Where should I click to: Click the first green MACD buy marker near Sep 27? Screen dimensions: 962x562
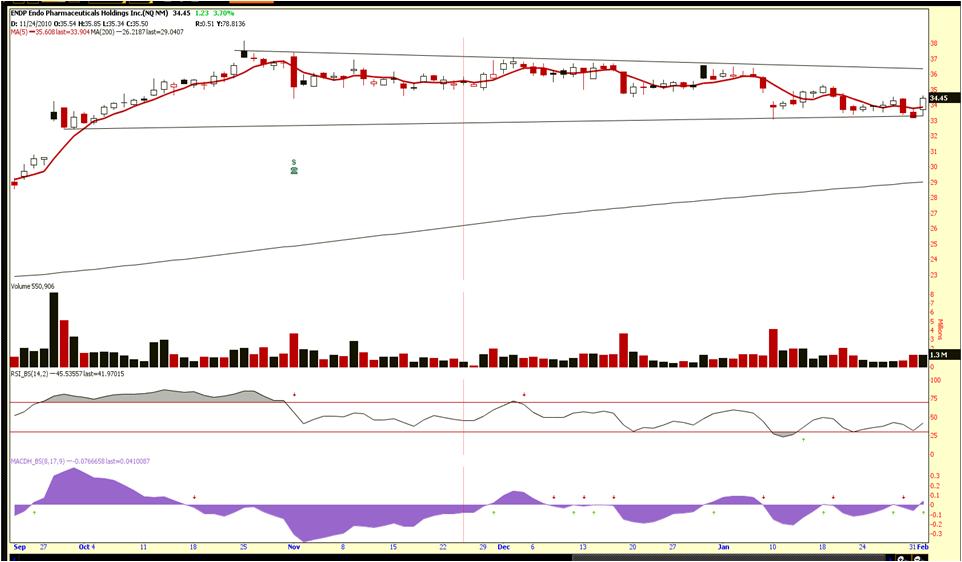(34, 512)
